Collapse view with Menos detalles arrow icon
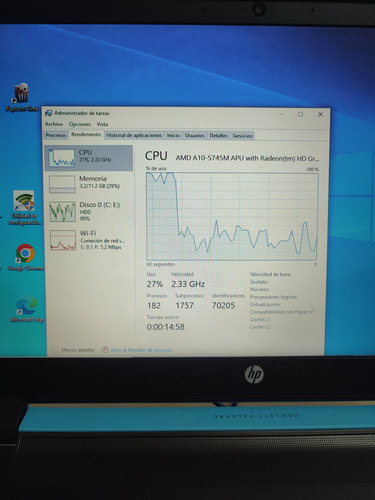This screenshot has width=375, height=500. point(54,350)
